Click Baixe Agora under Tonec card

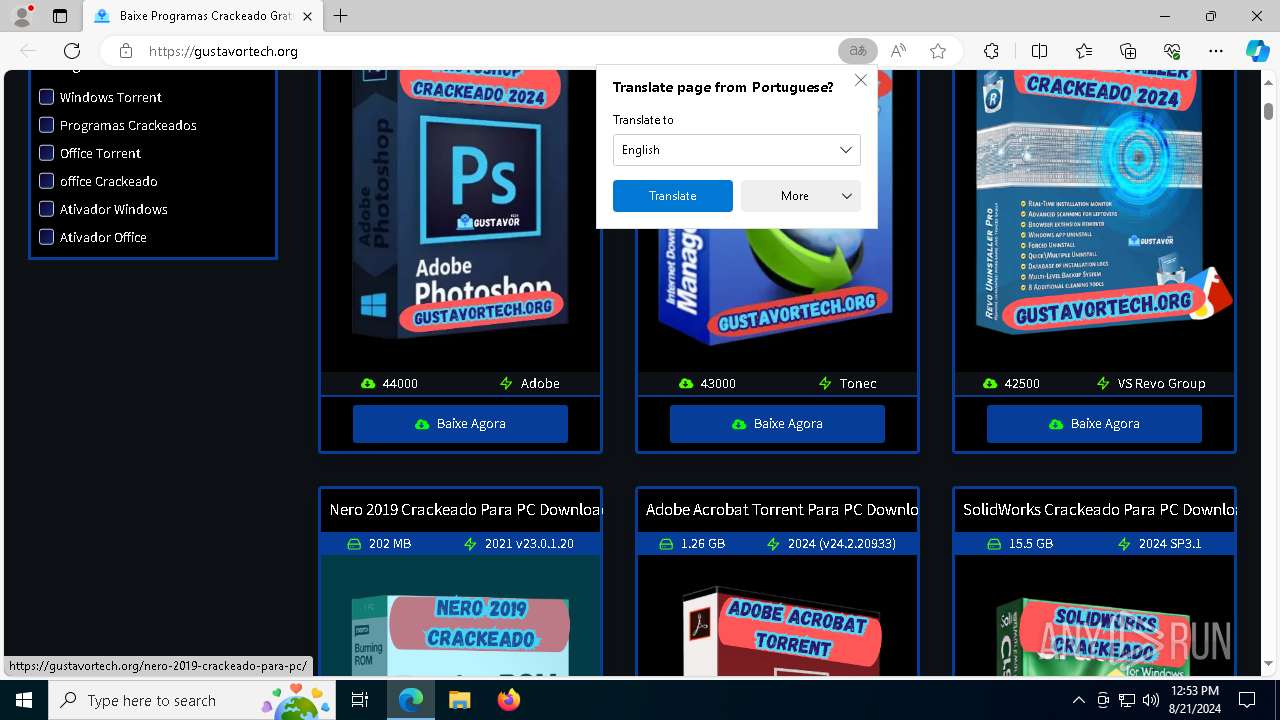click(777, 424)
